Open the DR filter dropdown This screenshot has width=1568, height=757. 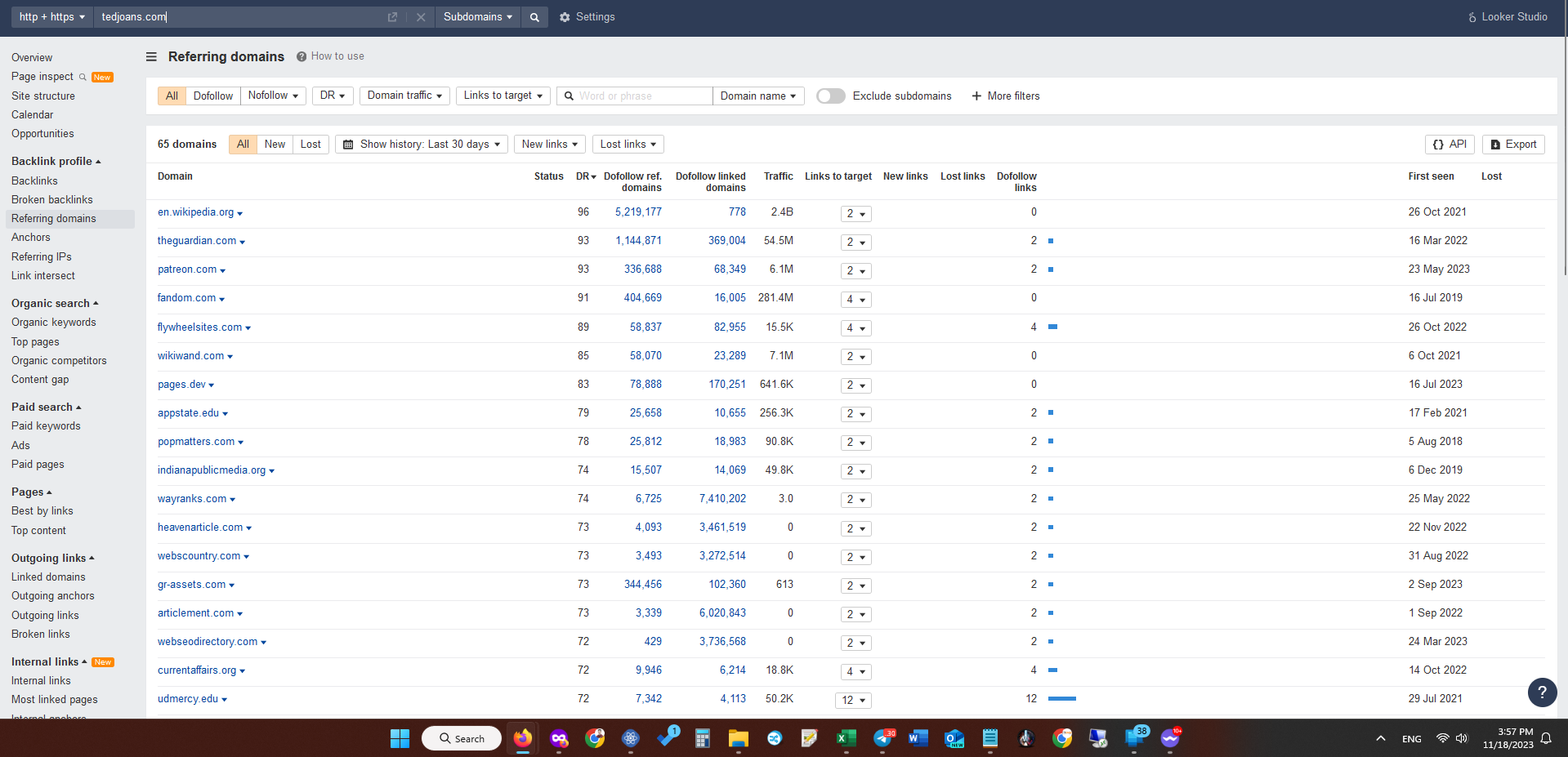(333, 96)
